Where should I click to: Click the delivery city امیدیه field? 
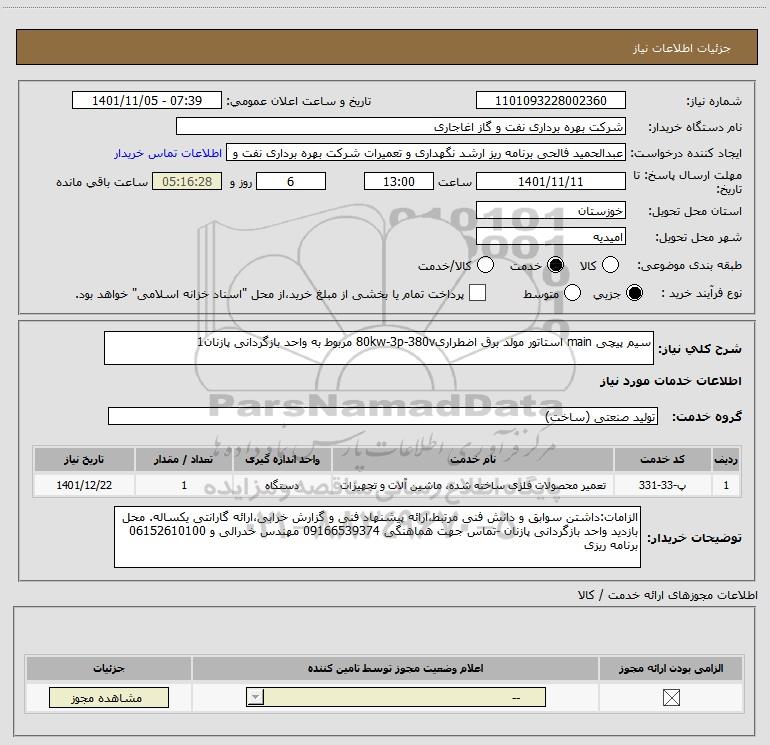point(550,237)
